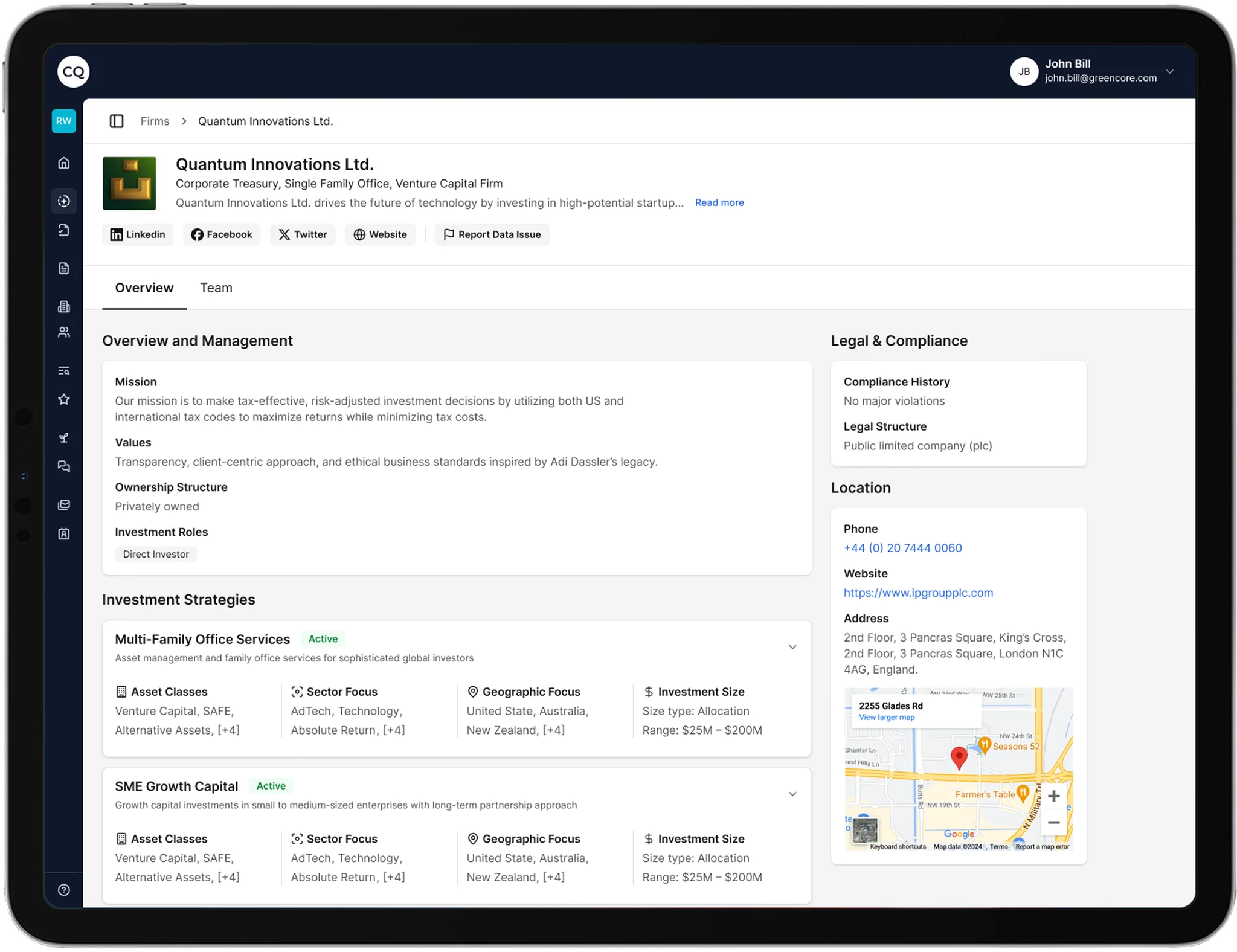Click the Read more link in the description
The image size is (1237, 952).
click(719, 202)
